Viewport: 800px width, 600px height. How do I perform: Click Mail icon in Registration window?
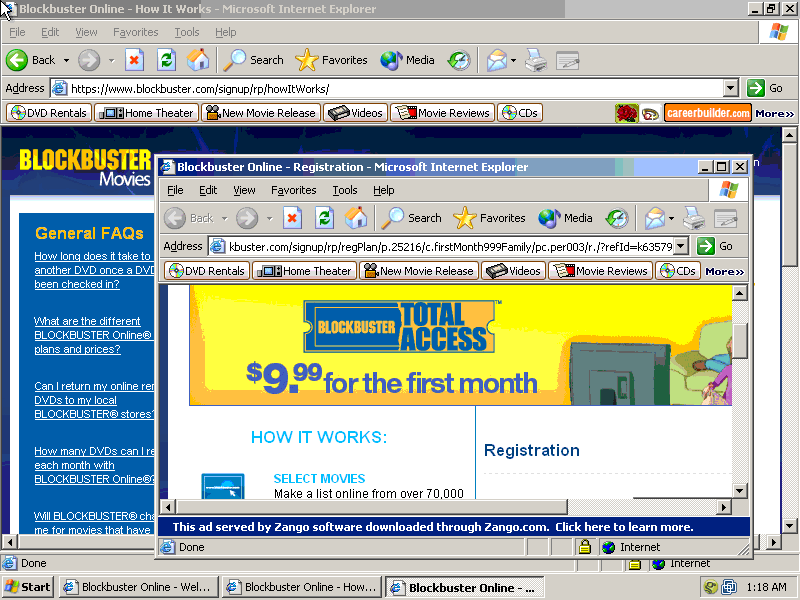pyautogui.click(x=655, y=218)
